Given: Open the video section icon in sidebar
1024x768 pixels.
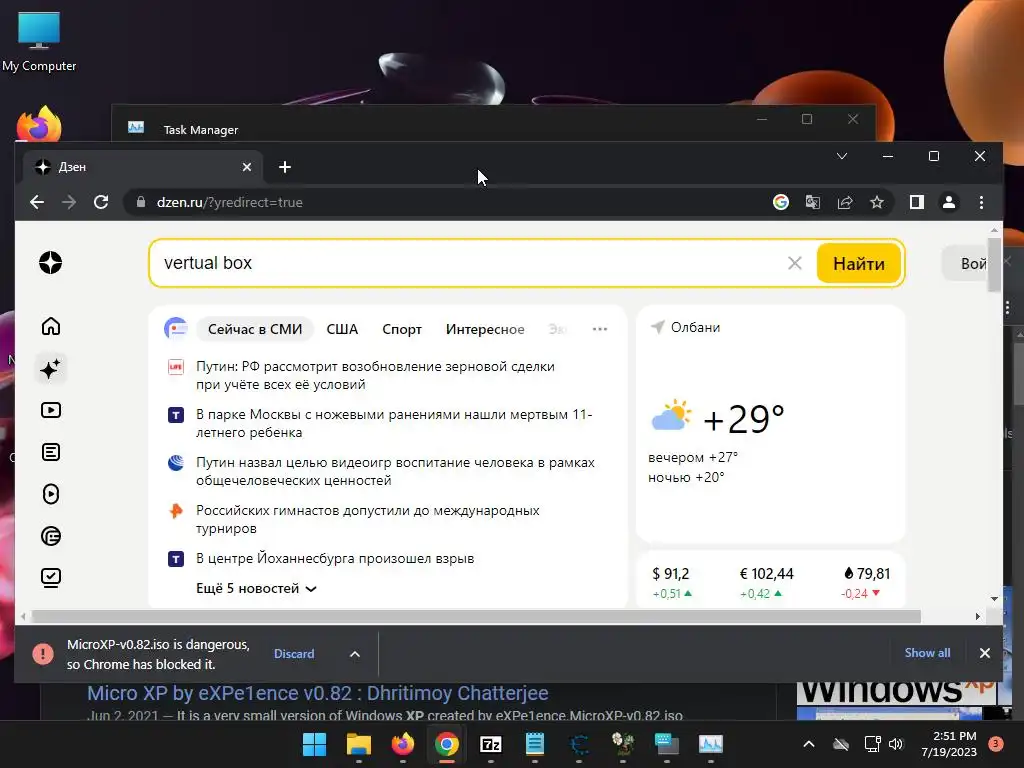Looking at the screenshot, I should 50,410.
